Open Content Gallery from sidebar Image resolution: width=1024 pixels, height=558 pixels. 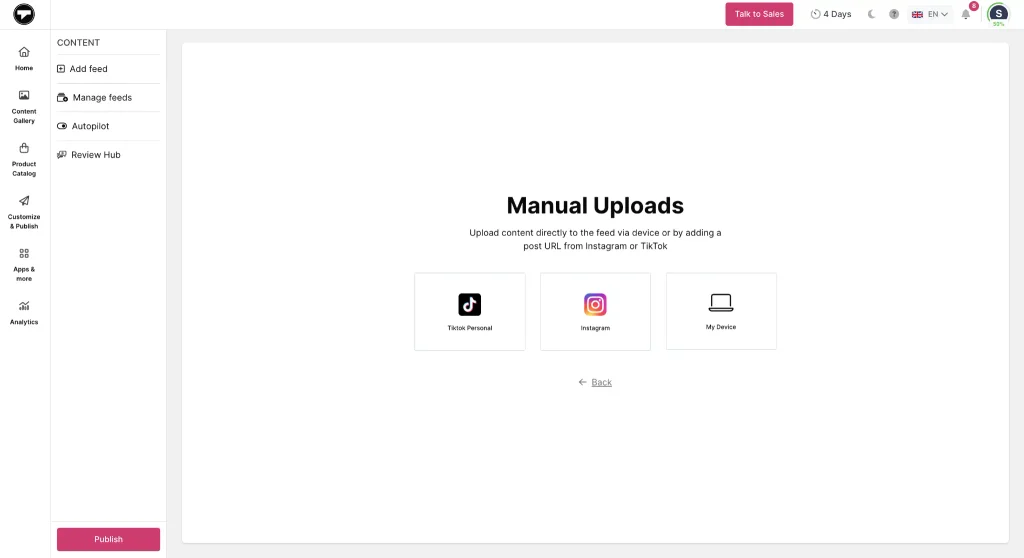24,107
